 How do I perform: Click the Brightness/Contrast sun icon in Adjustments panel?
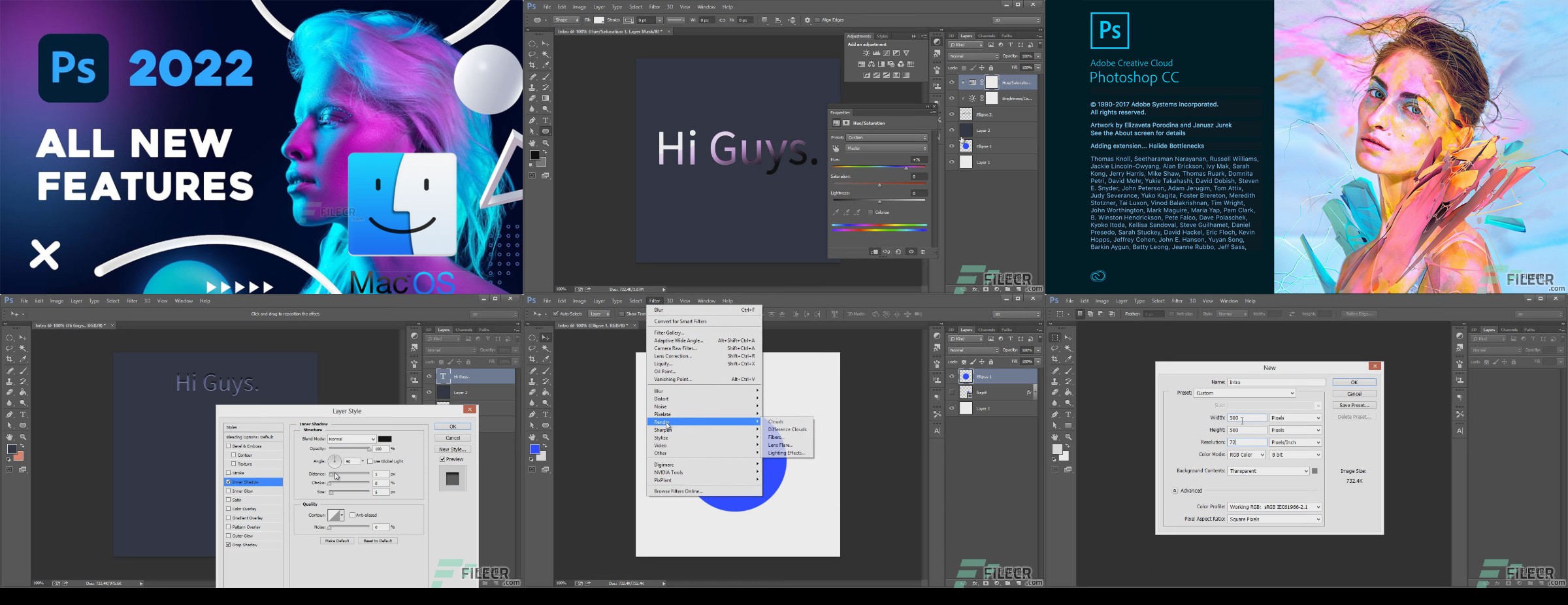(x=866, y=53)
